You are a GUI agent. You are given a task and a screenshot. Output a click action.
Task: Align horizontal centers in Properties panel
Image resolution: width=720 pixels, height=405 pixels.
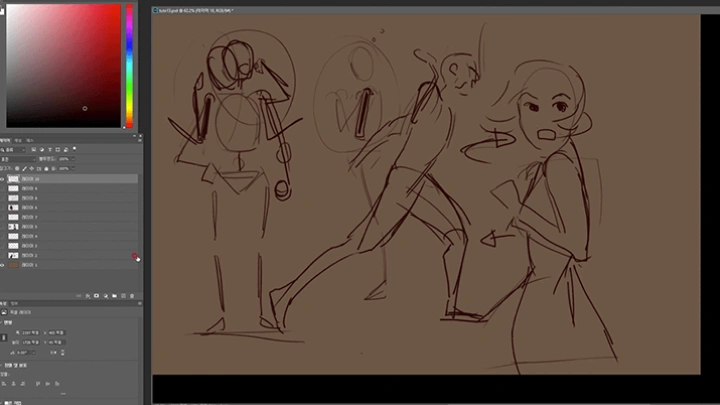tap(13, 383)
